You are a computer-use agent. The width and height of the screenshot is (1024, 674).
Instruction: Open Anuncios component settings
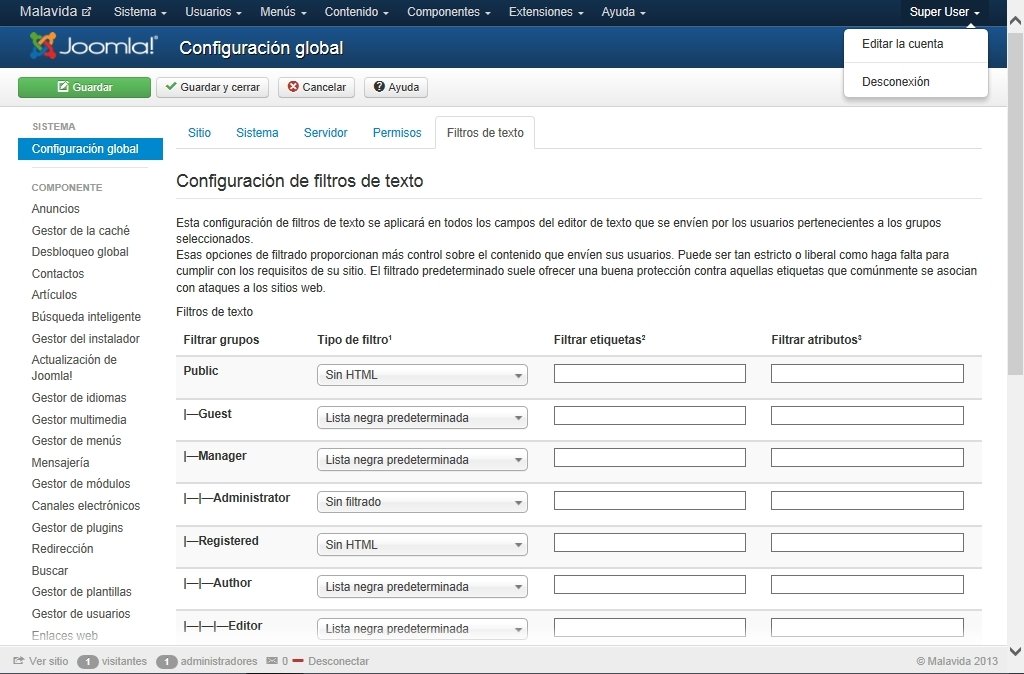(56, 208)
